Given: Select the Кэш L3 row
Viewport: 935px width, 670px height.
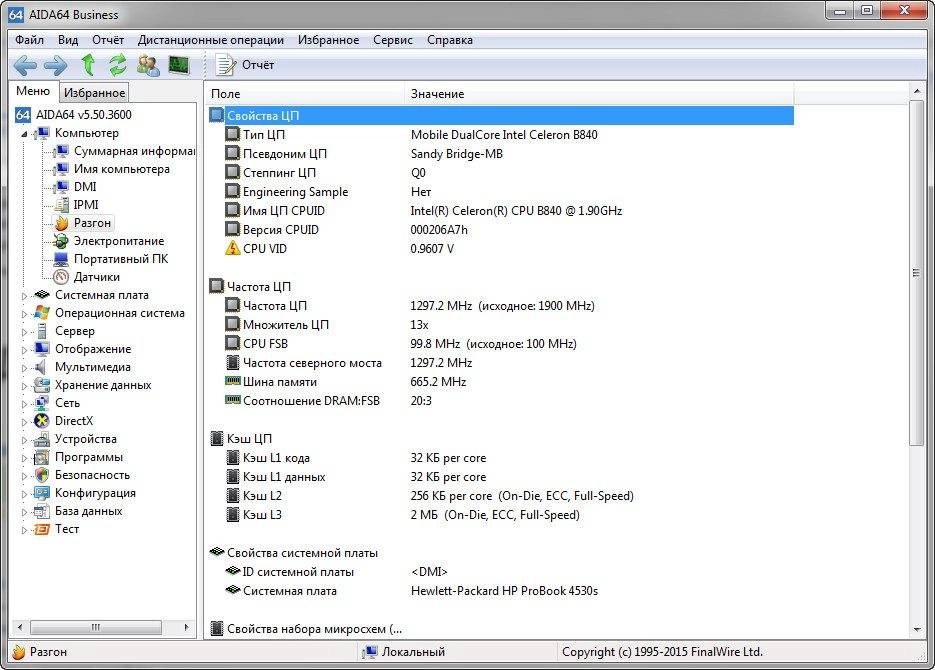Looking at the screenshot, I should pyautogui.click(x=501, y=514).
